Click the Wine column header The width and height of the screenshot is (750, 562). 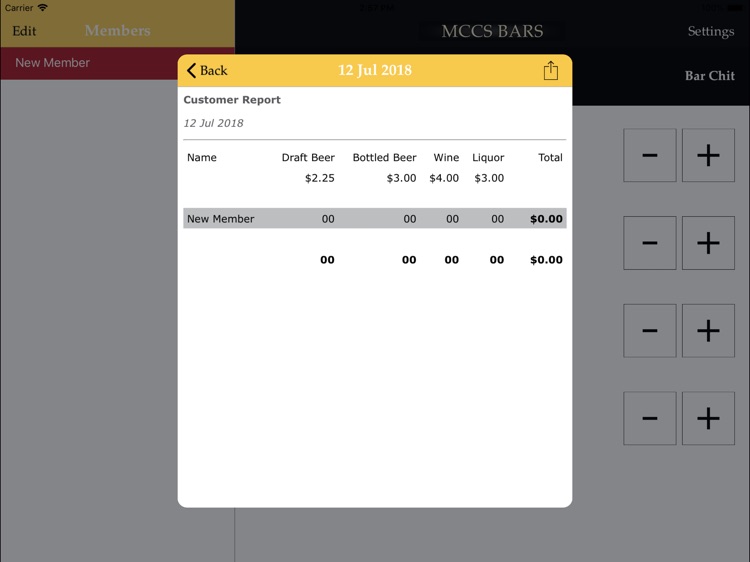point(446,157)
